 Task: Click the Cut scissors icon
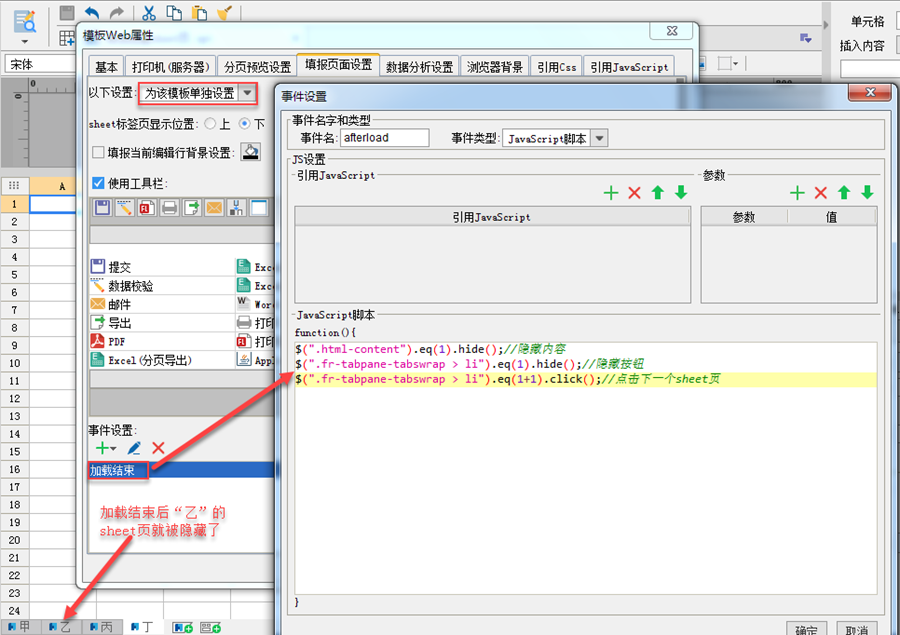click(149, 13)
